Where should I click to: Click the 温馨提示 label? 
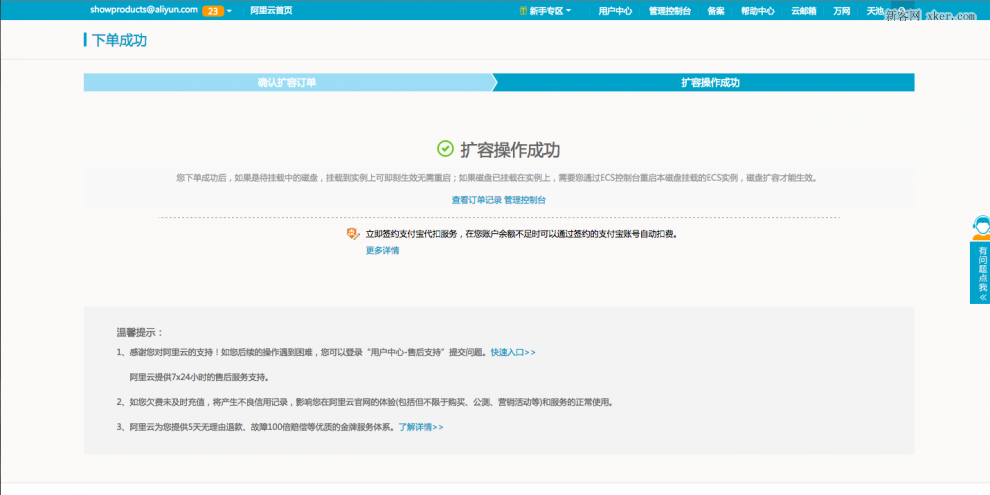[x=140, y=332]
